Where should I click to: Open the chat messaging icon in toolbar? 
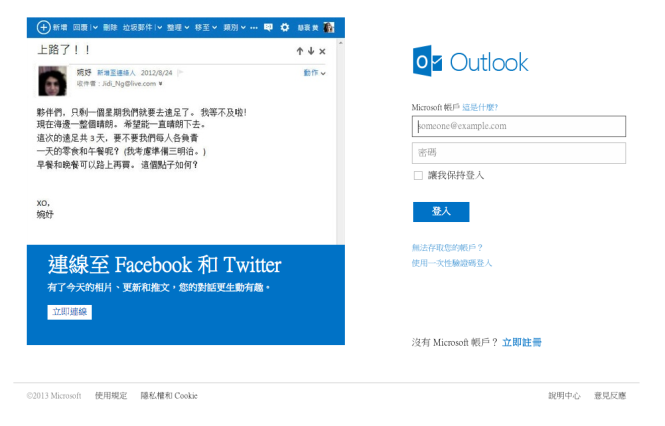268,27
